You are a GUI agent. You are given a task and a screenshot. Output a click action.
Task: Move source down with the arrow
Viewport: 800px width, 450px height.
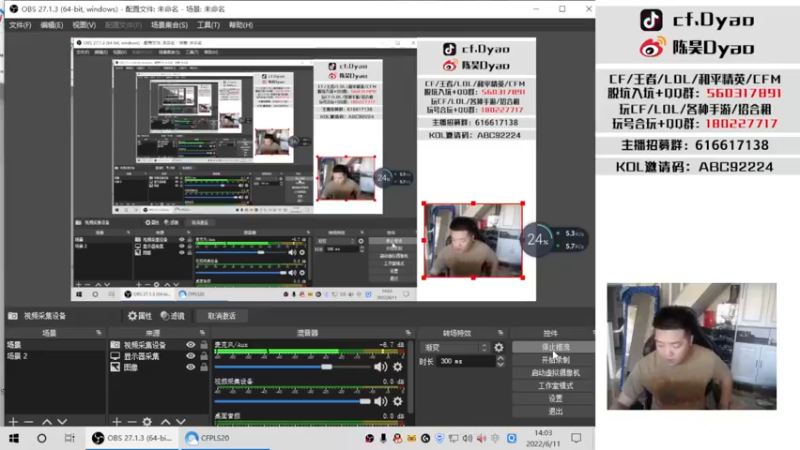tap(181, 422)
